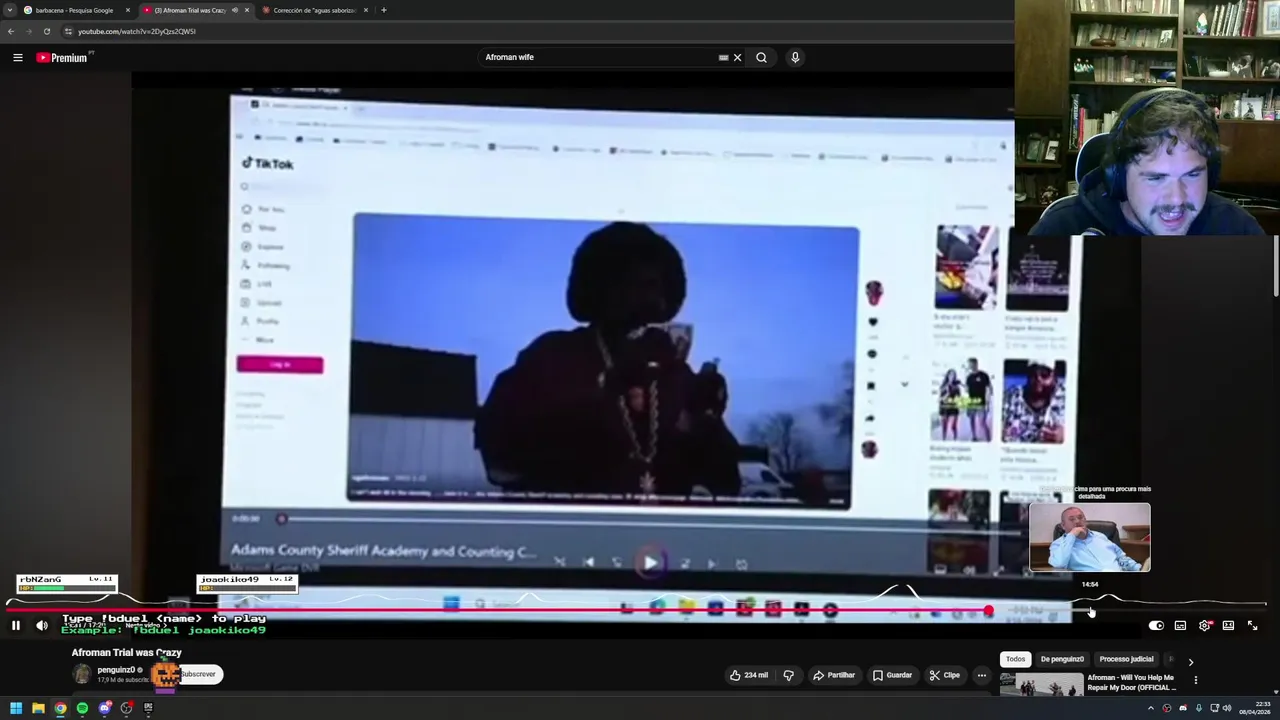1280x720 pixels.
Task: Open the options menu on the Afroman recommendation
Action: click(x=1195, y=680)
